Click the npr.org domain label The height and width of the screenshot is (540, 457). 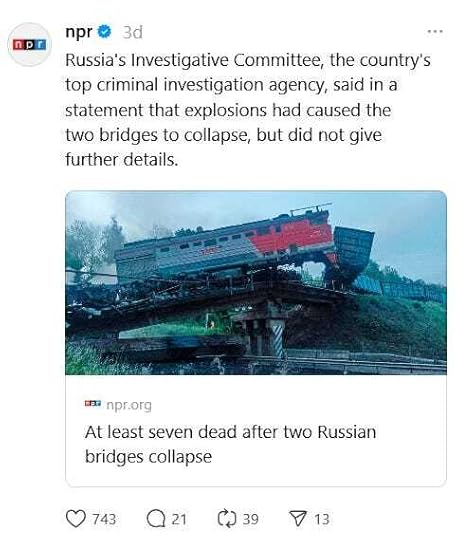[x=129, y=405]
